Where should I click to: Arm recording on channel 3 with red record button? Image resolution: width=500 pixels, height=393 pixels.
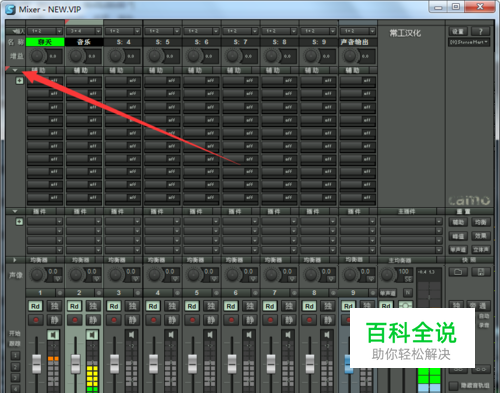114,320
